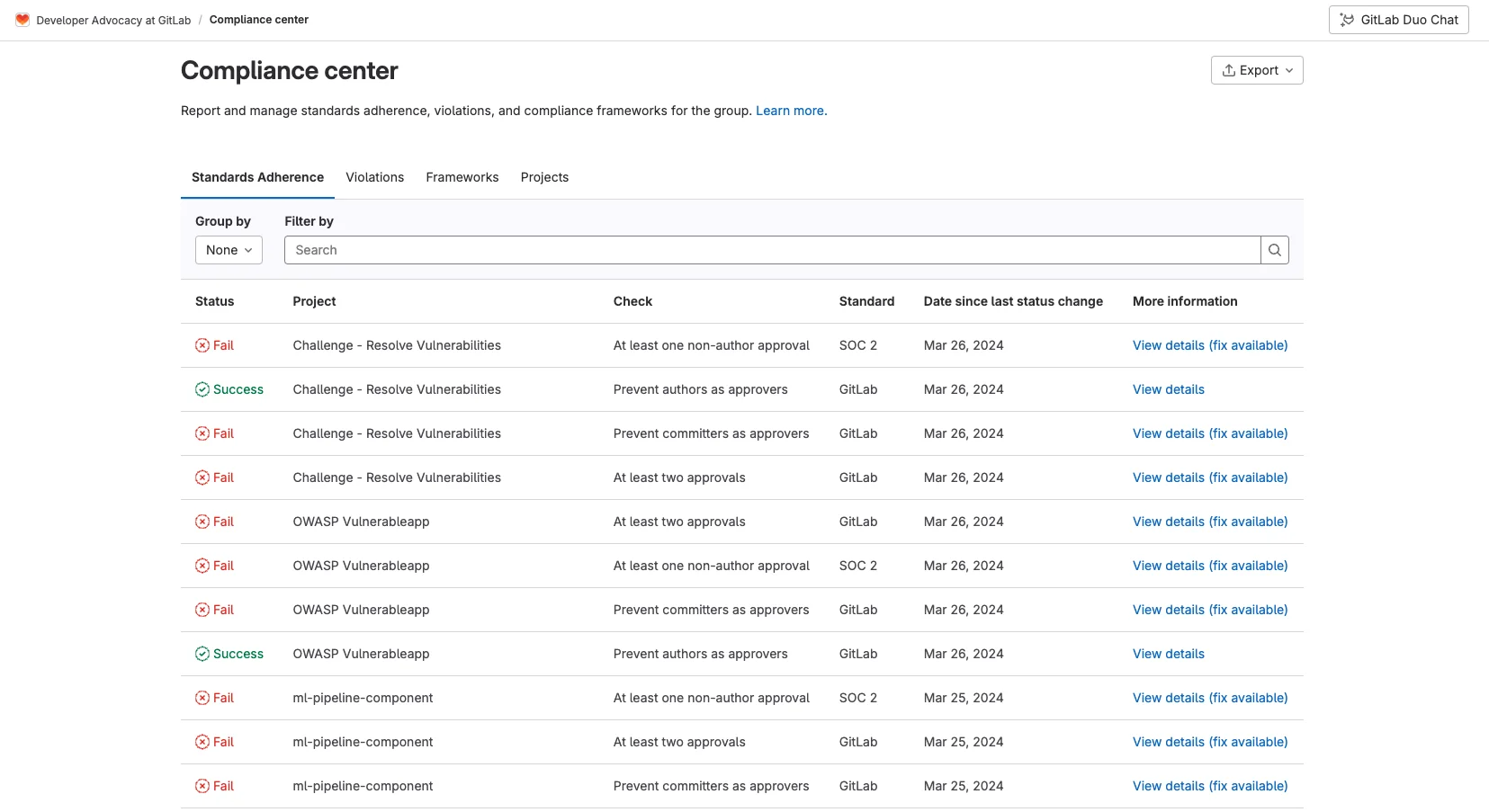The height and width of the screenshot is (812, 1489).
Task: Click the Success status icon for Prevent authors as approvers
Action: click(x=202, y=389)
